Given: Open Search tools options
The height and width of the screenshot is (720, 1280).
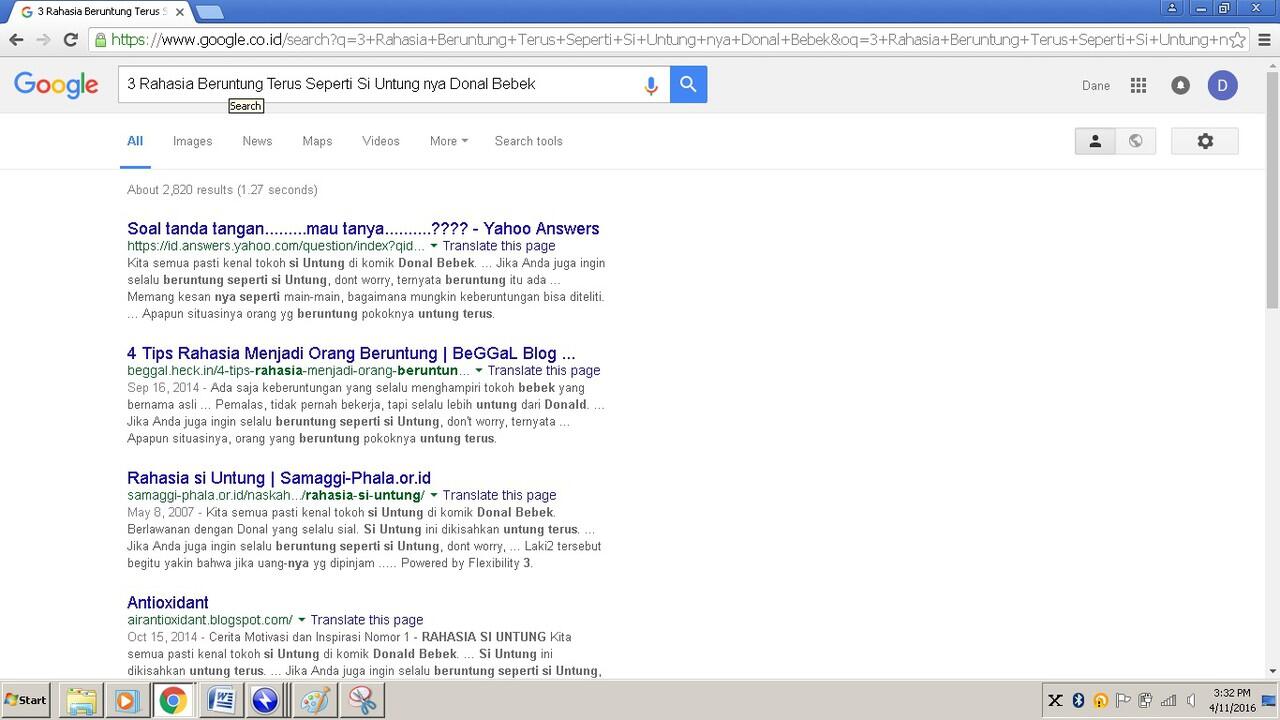Looking at the screenshot, I should 528,141.
